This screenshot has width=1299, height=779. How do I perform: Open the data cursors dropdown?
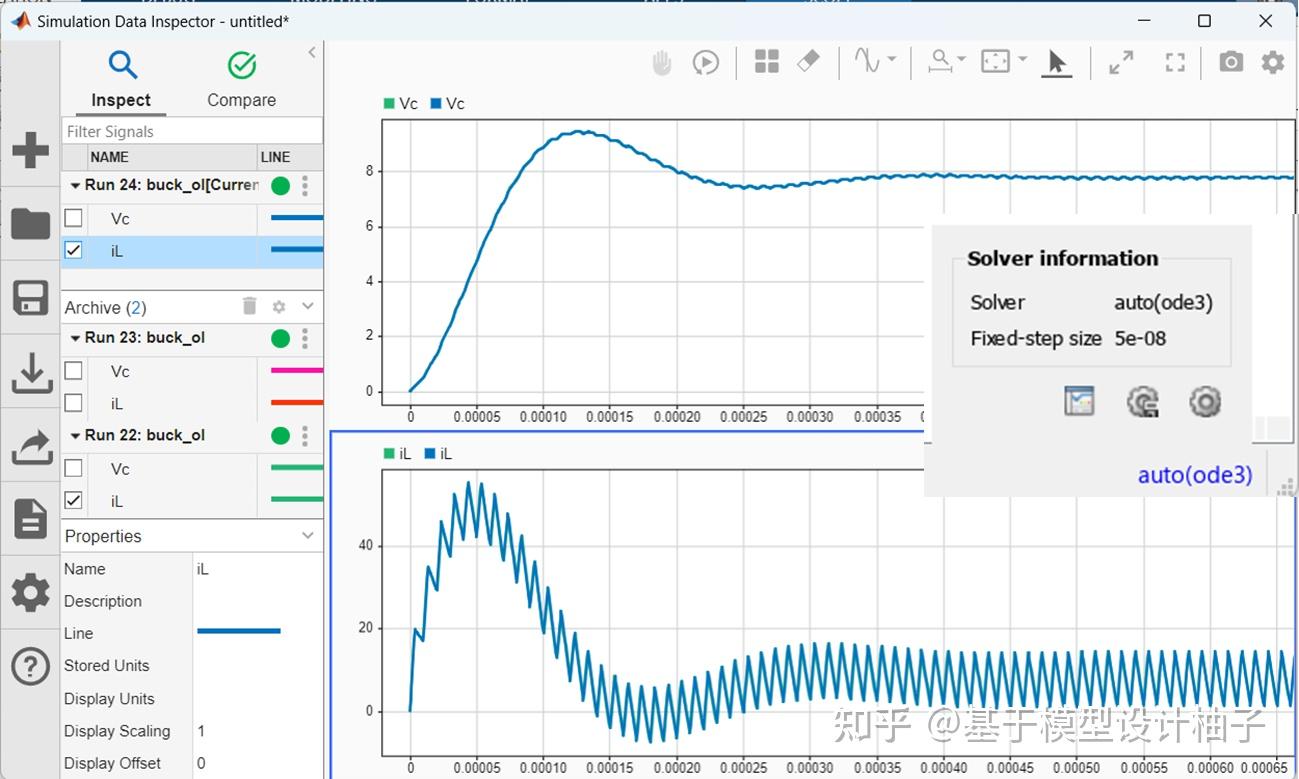[961, 60]
